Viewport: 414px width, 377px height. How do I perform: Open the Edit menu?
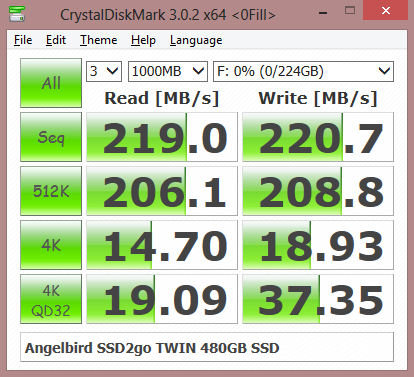[x=56, y=40]
